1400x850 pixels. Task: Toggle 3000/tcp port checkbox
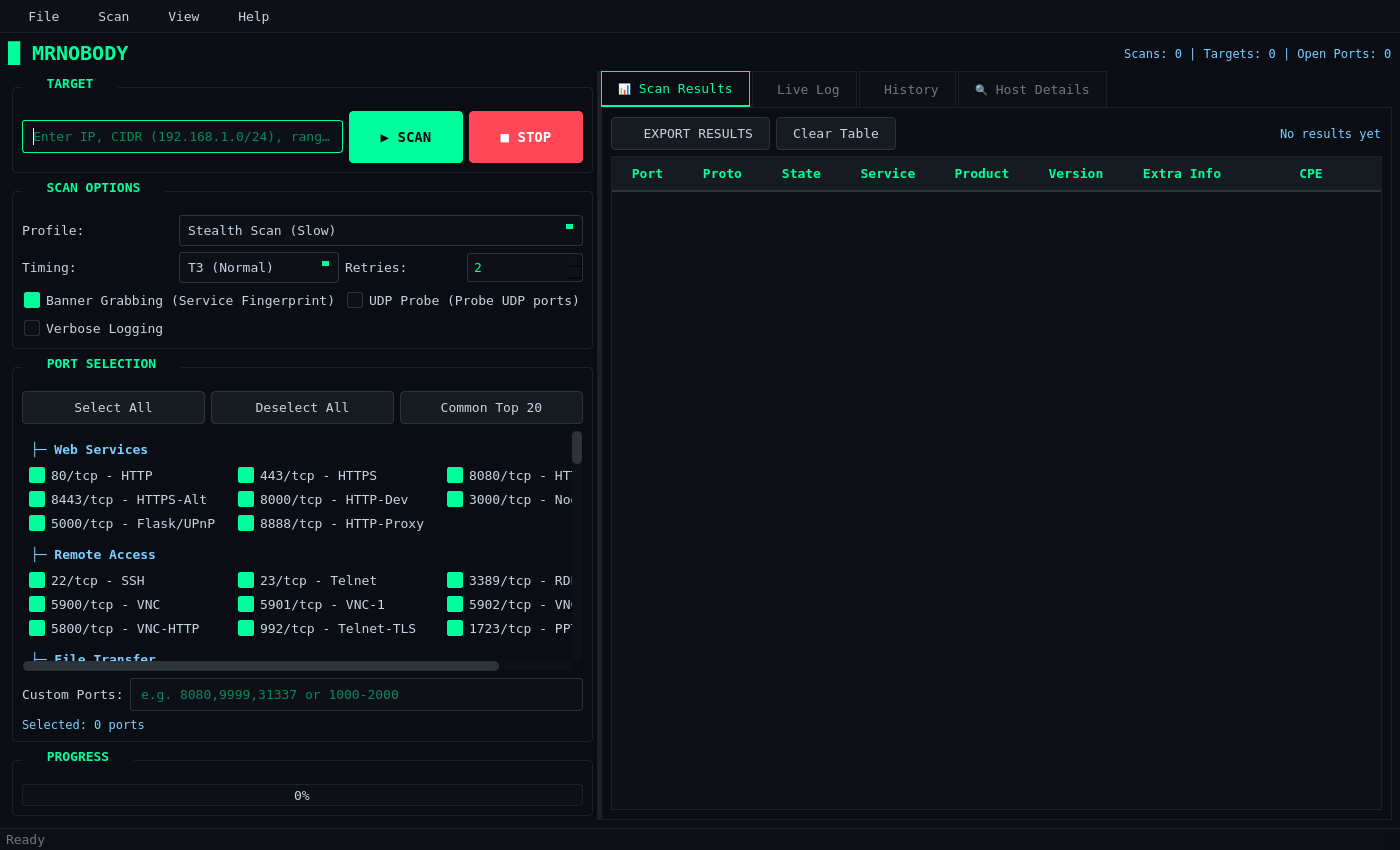(455, 499)
